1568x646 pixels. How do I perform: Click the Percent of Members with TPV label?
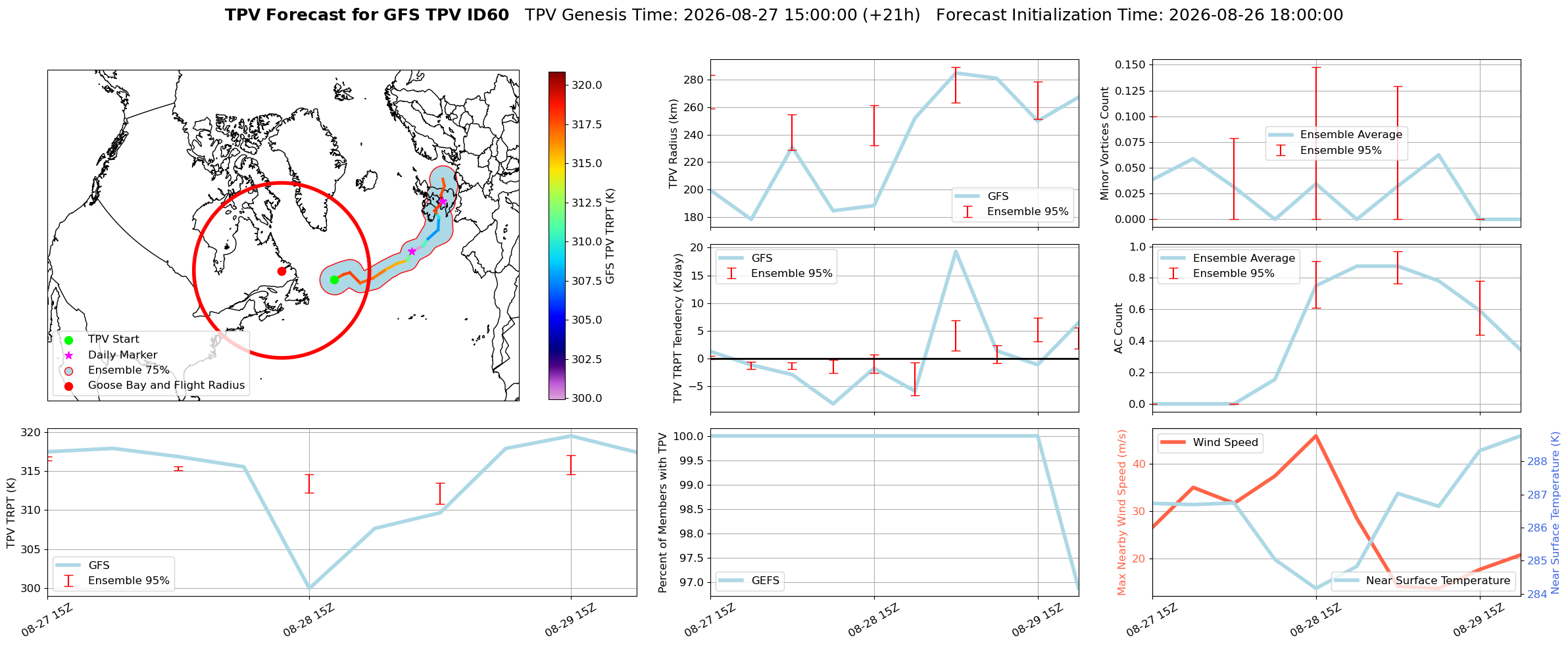point(662,513)
